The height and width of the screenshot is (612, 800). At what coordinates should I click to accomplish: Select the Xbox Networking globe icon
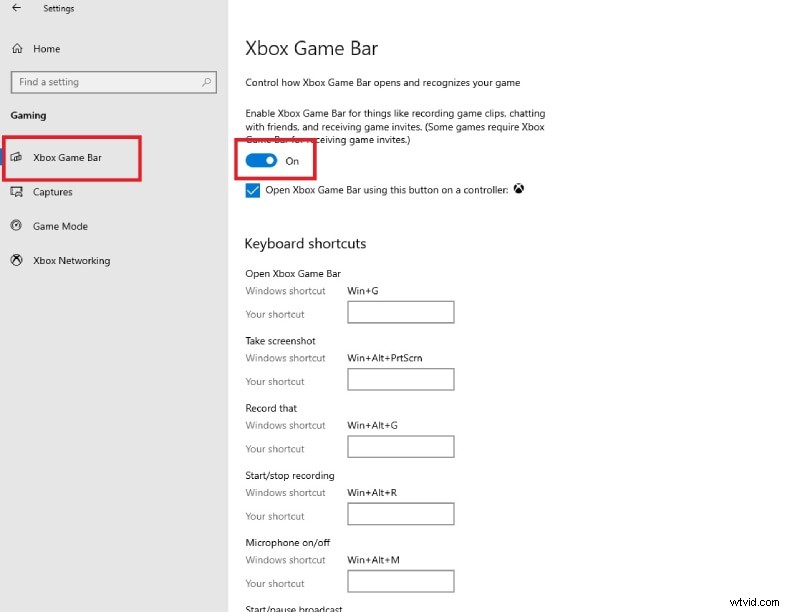pyautogui.click(x=15, y=260)
